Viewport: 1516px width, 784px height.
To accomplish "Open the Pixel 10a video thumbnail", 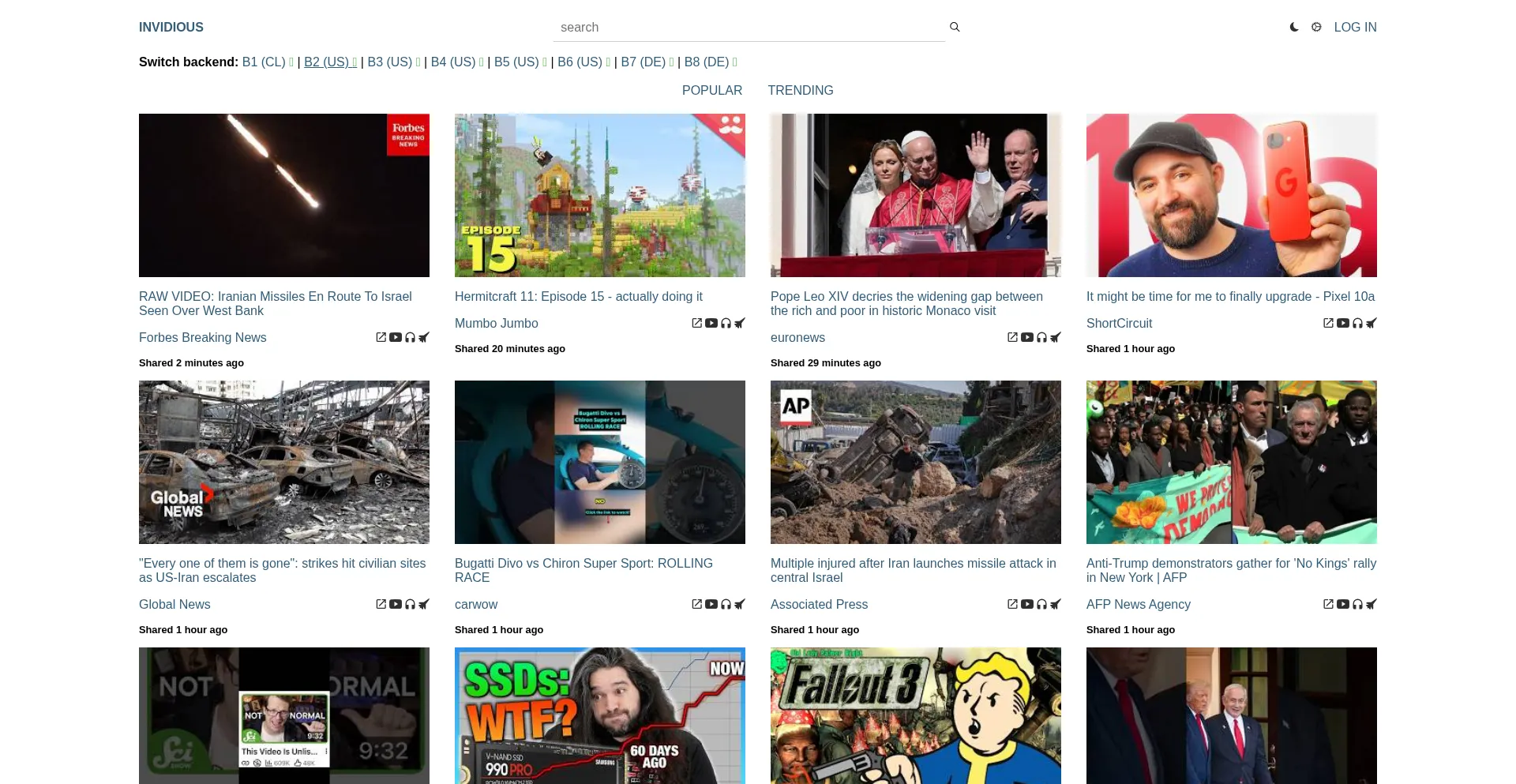I will point(1232,195).
